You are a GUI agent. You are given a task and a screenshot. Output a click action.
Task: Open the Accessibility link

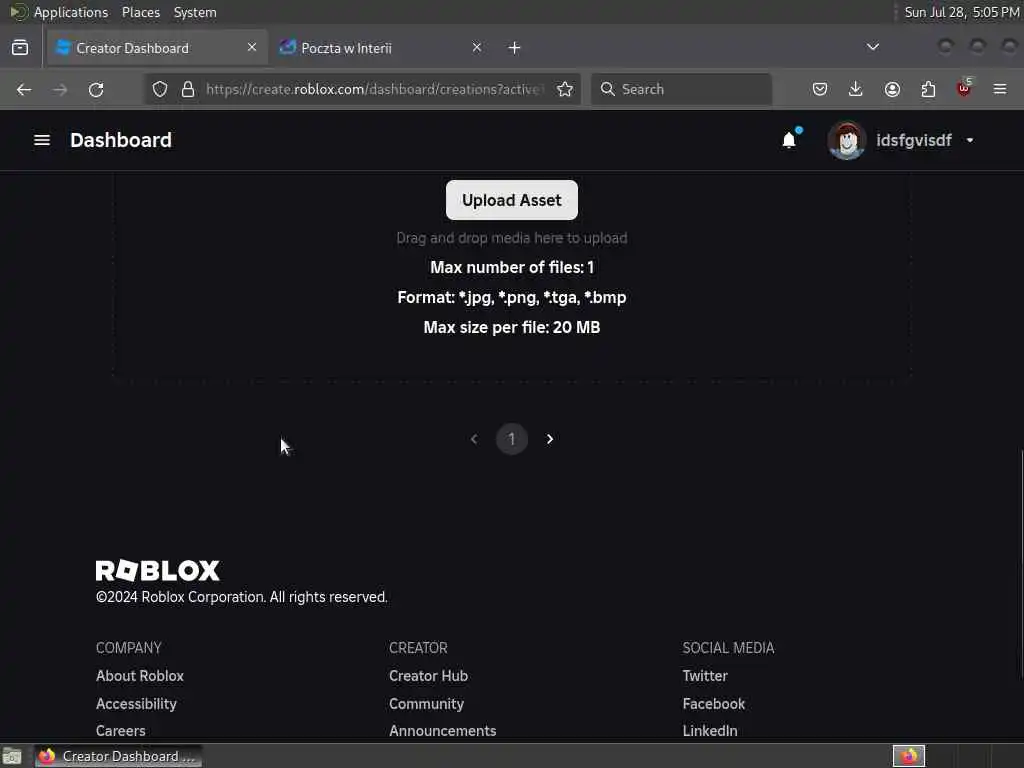136,703
